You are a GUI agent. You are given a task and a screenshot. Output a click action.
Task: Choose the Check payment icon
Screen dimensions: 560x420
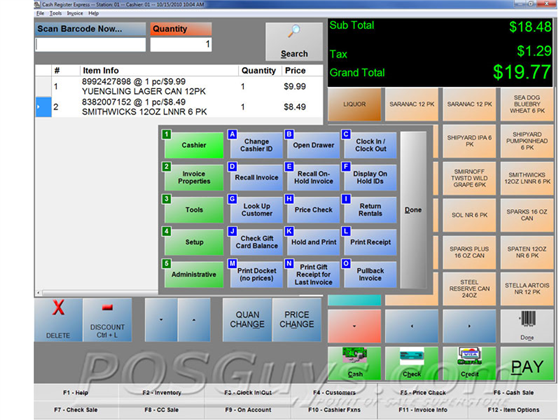tap(412, 363)
